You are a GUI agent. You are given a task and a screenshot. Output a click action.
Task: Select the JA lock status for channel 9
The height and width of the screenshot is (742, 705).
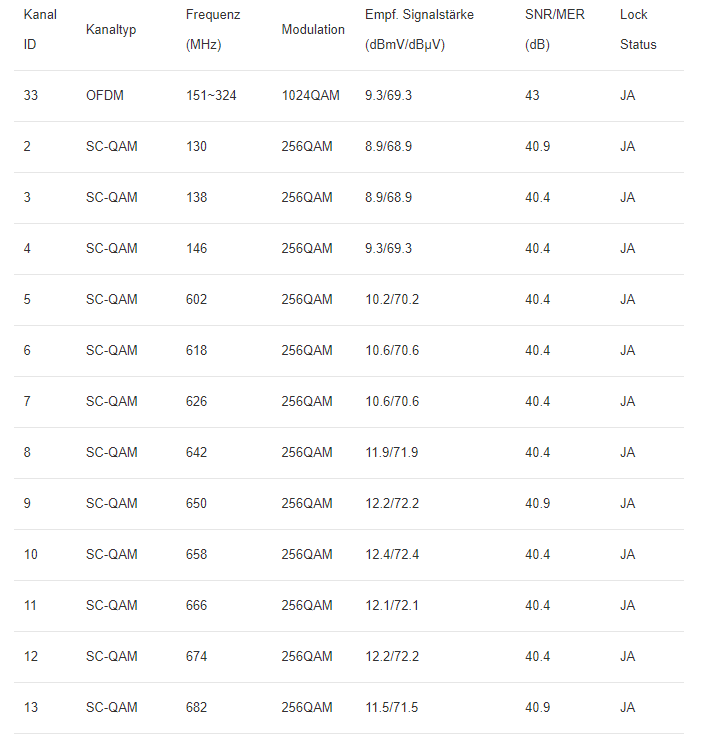[627, 503]
